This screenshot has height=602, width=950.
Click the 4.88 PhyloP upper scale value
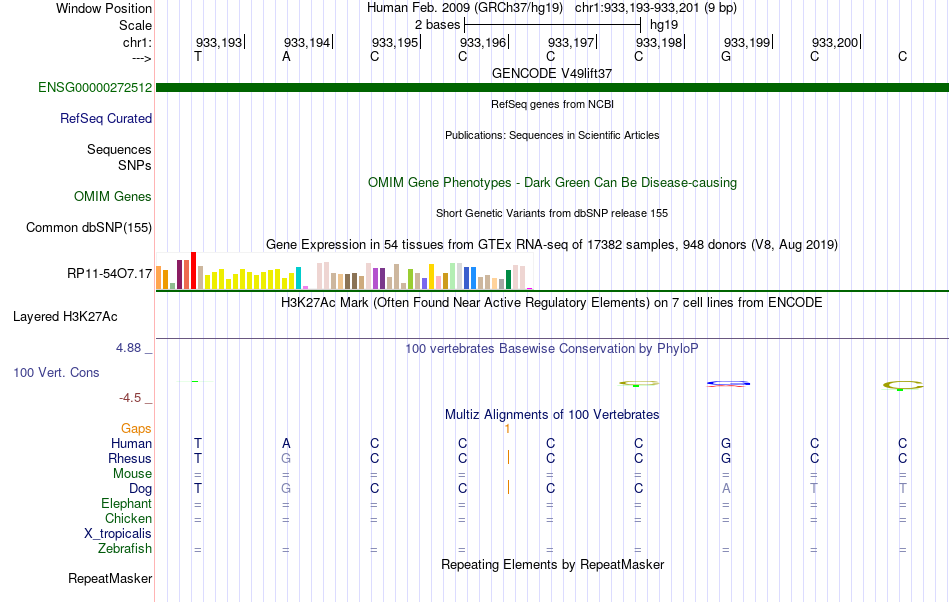[128, 348]
